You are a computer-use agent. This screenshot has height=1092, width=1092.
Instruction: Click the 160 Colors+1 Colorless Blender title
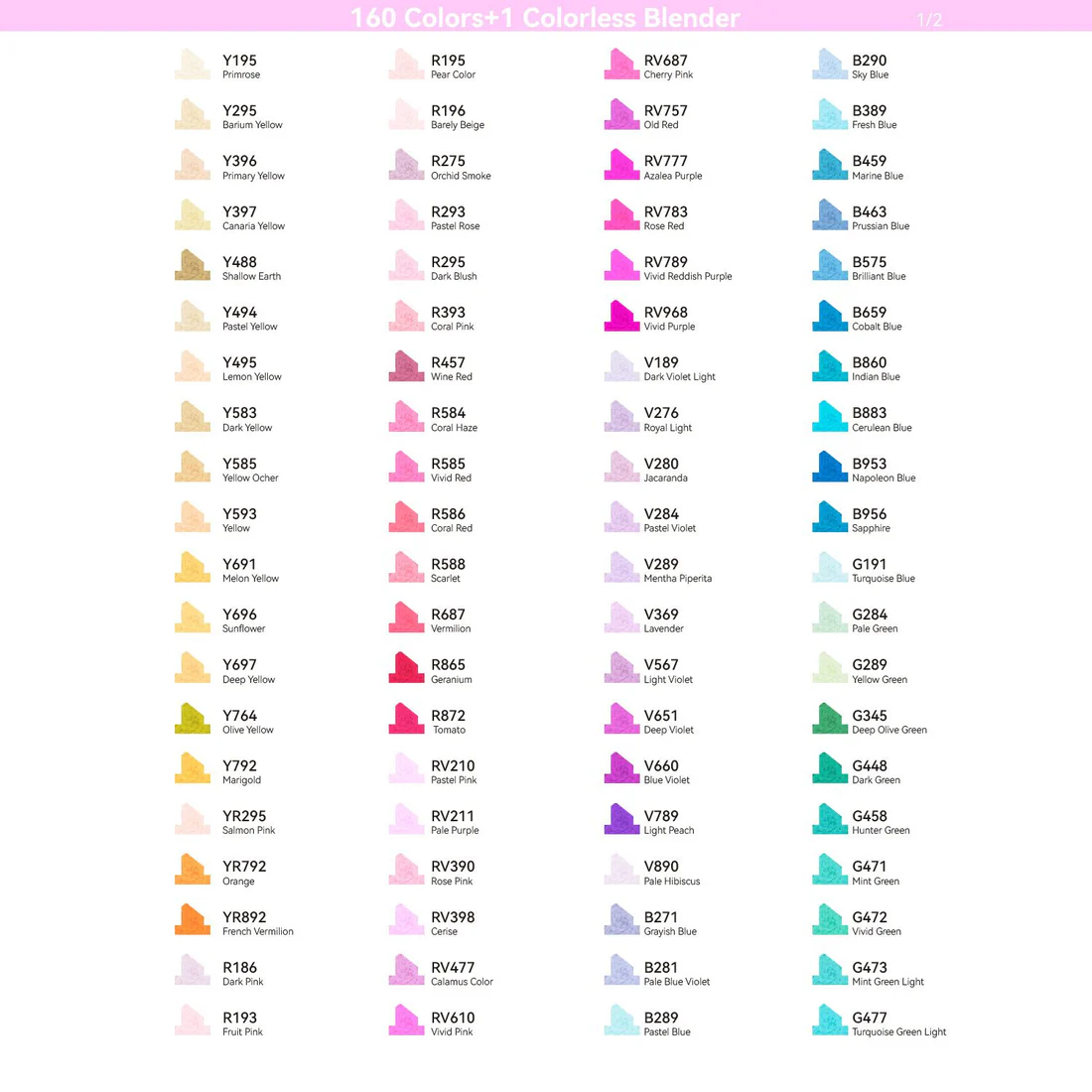[545, 18]
